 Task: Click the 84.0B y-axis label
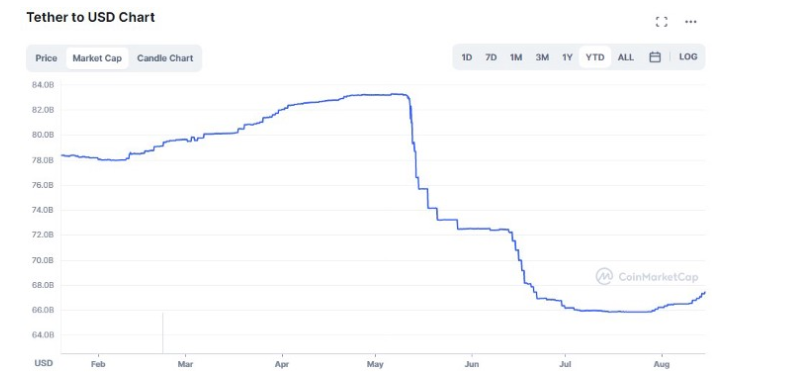pyautogui.click(x=43, y=85)
